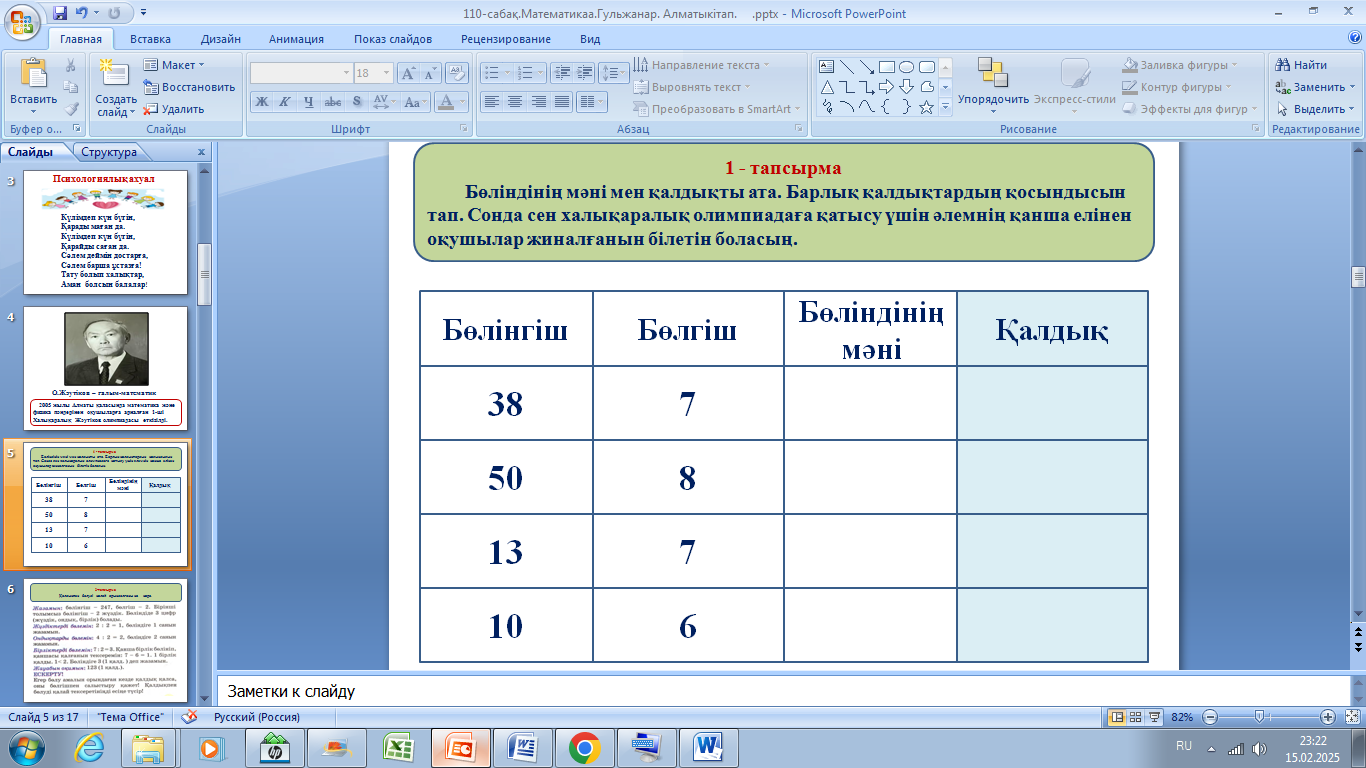Switch to slide sorter view
Screen dimensions: 1366x768
[1136, 717]
